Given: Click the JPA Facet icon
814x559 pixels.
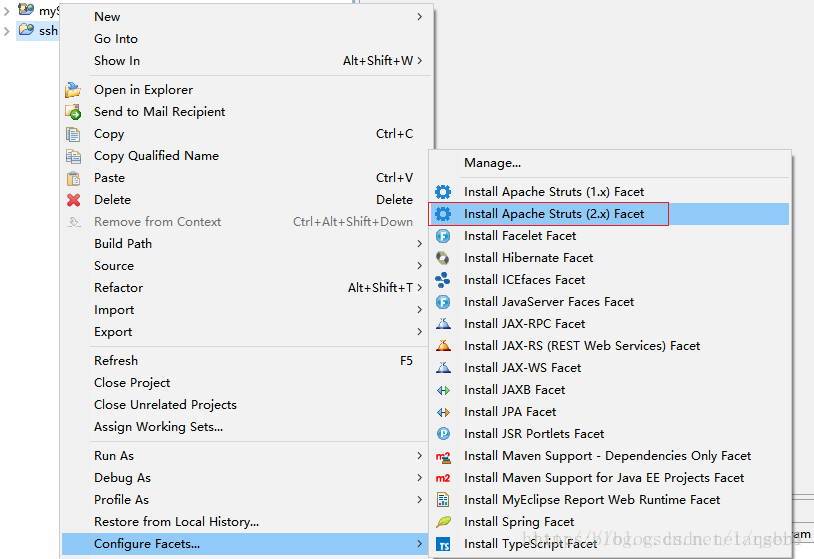Looking at the screenshot, I should coord(443,412).
